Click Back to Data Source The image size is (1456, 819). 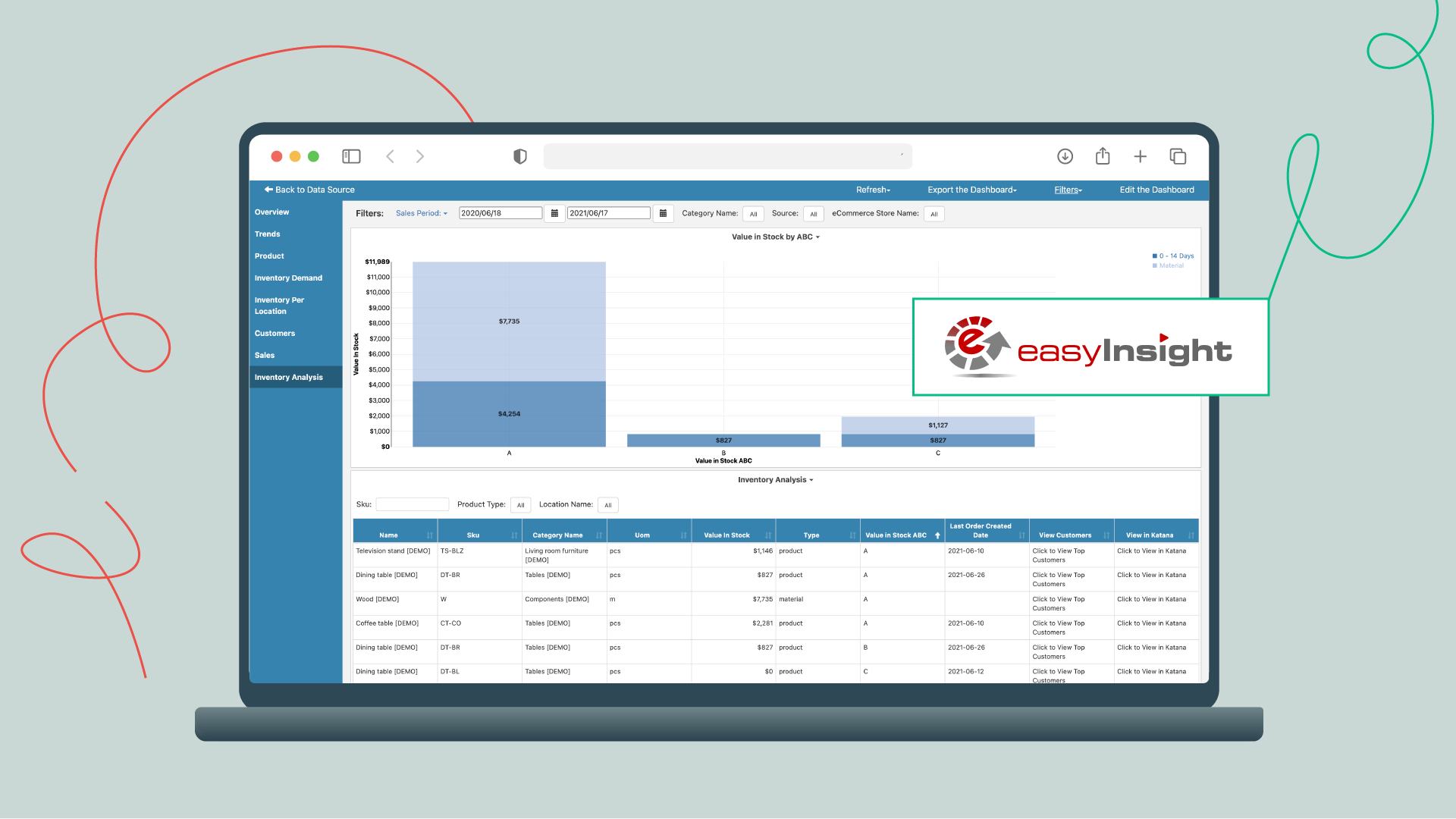tap(309, 190)
